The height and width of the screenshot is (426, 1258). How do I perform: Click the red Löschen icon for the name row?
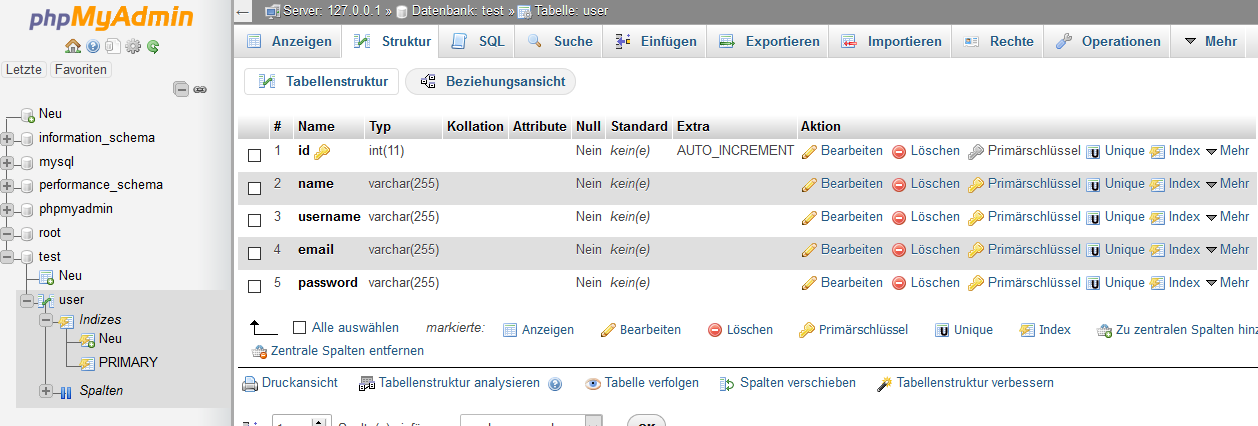899,185
